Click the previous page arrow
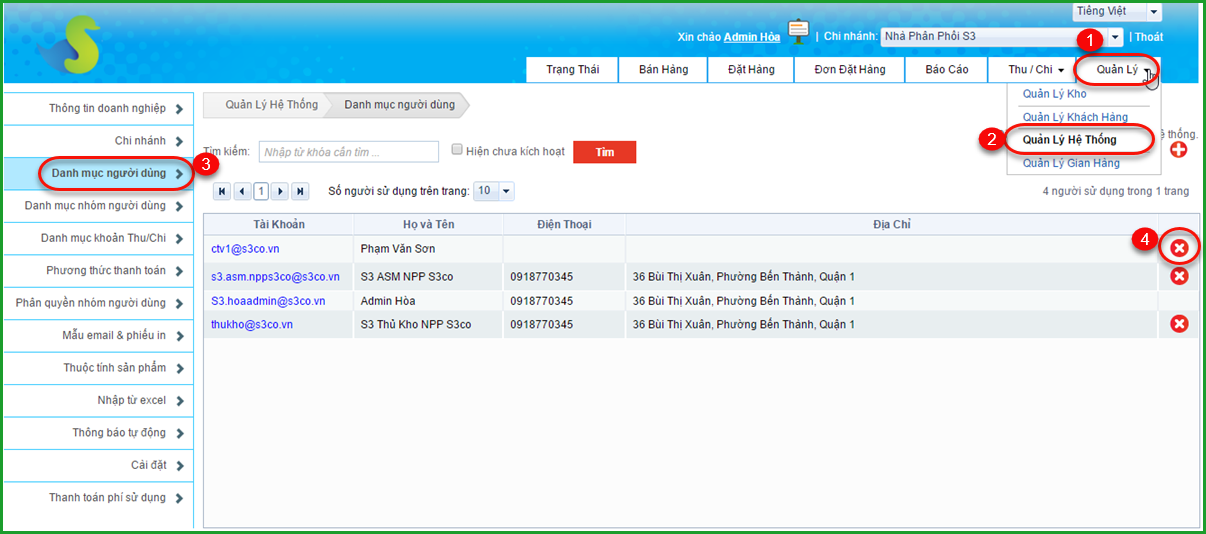Viewport: 1206px width, 534px height. pyautogui.click(x=242, y=191)
